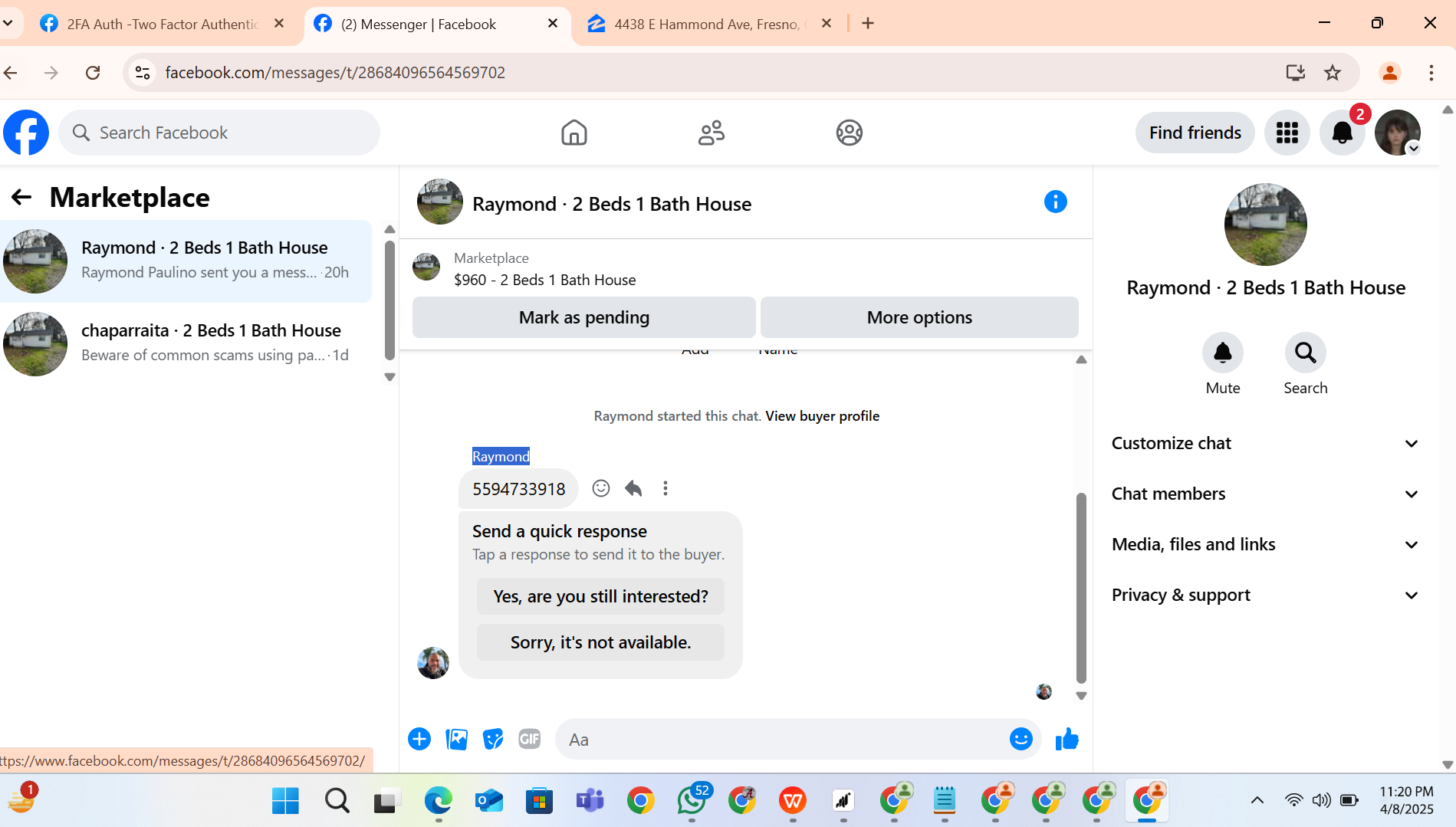Open Chrome menu three dots

coord(1431,72)
